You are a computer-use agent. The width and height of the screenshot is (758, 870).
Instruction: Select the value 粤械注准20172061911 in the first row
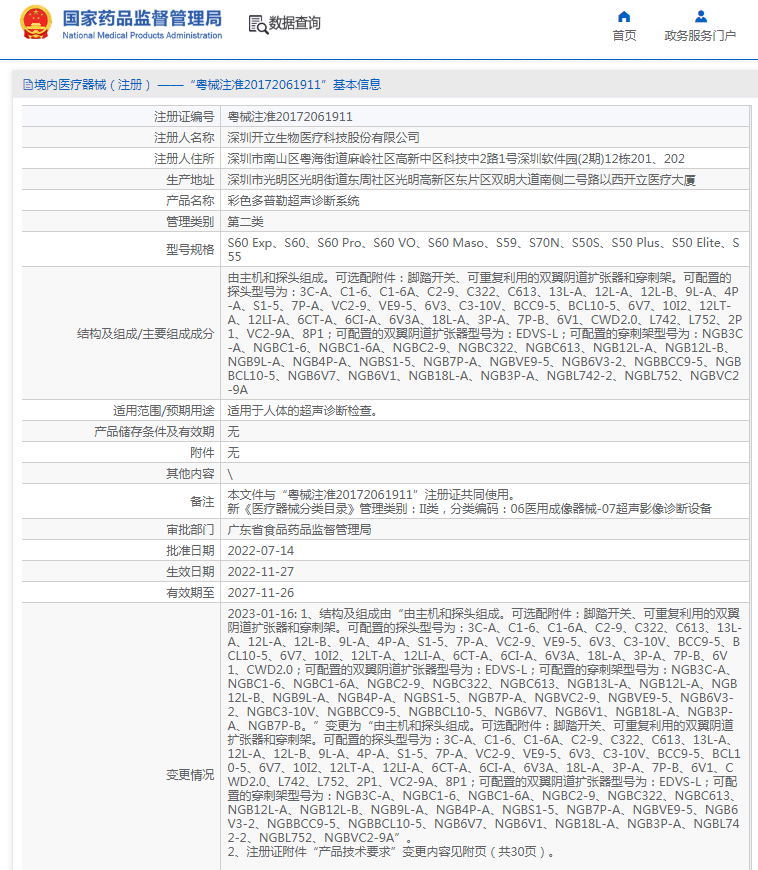[x=290, y=117]
